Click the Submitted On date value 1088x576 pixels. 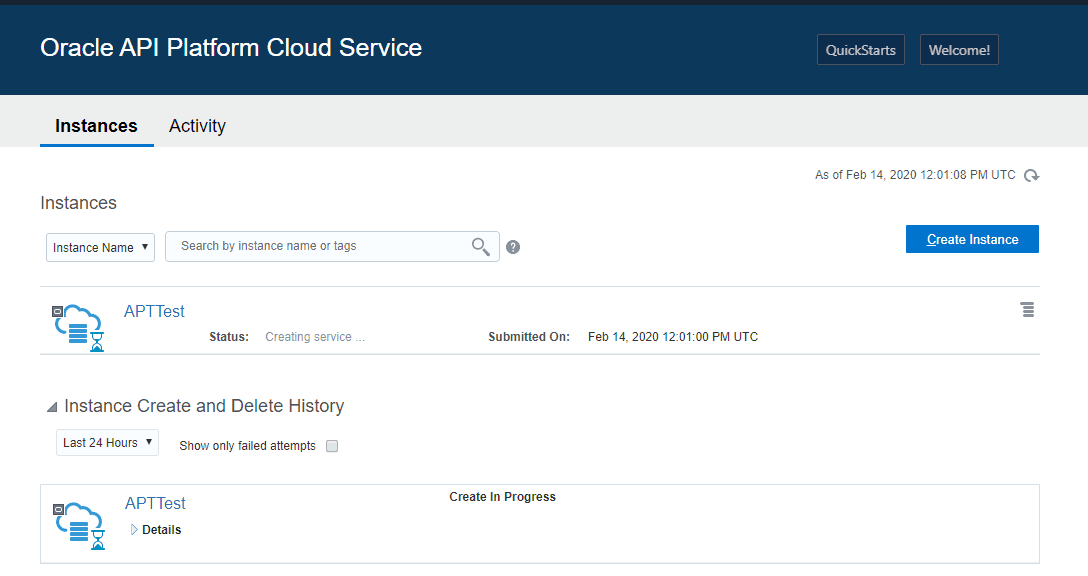673,337
